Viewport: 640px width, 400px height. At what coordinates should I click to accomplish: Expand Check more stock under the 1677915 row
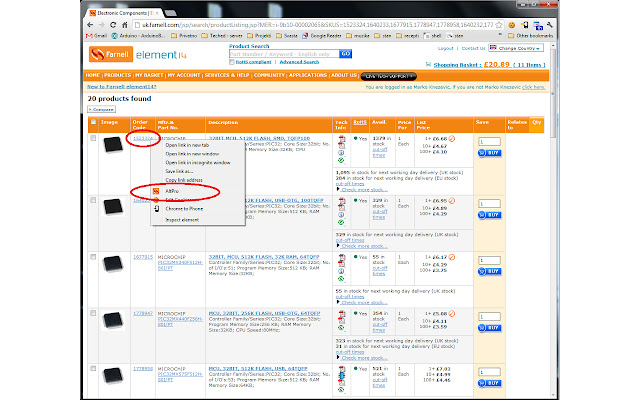click(364, 302)
